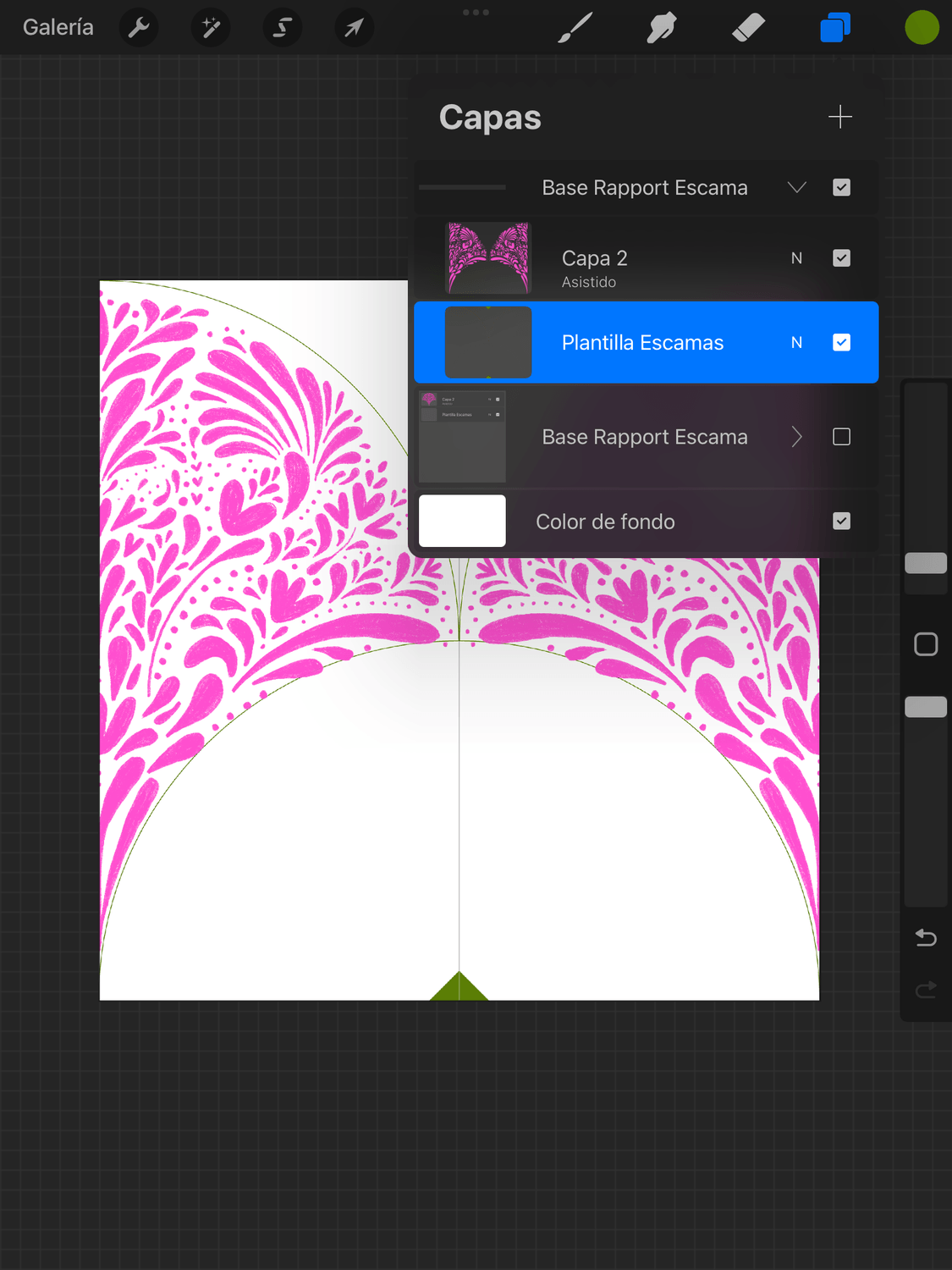Select the Brush tool
The image size is (952, 1270).
pos(575,28)
